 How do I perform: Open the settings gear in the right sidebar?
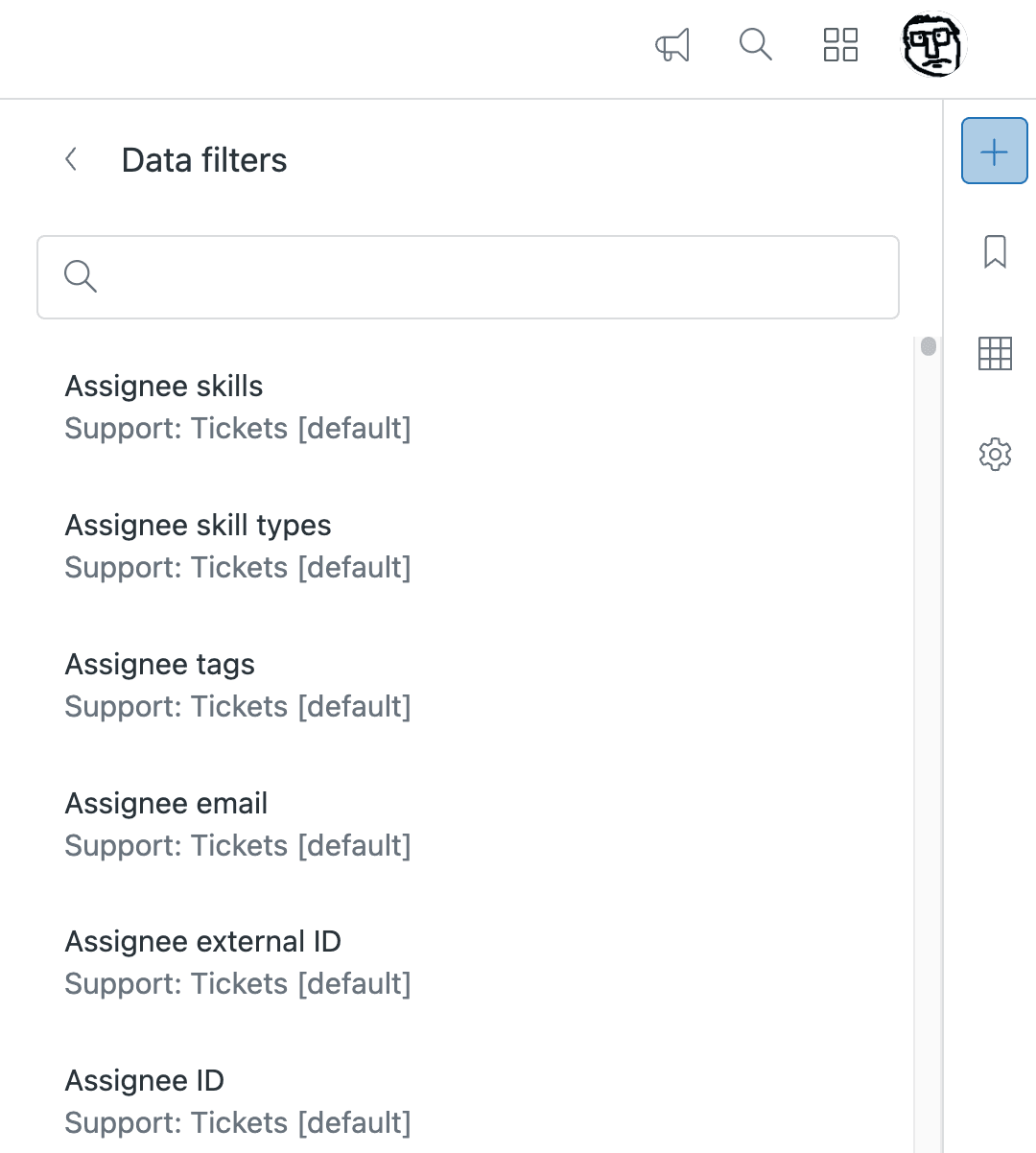click(995, 455)
